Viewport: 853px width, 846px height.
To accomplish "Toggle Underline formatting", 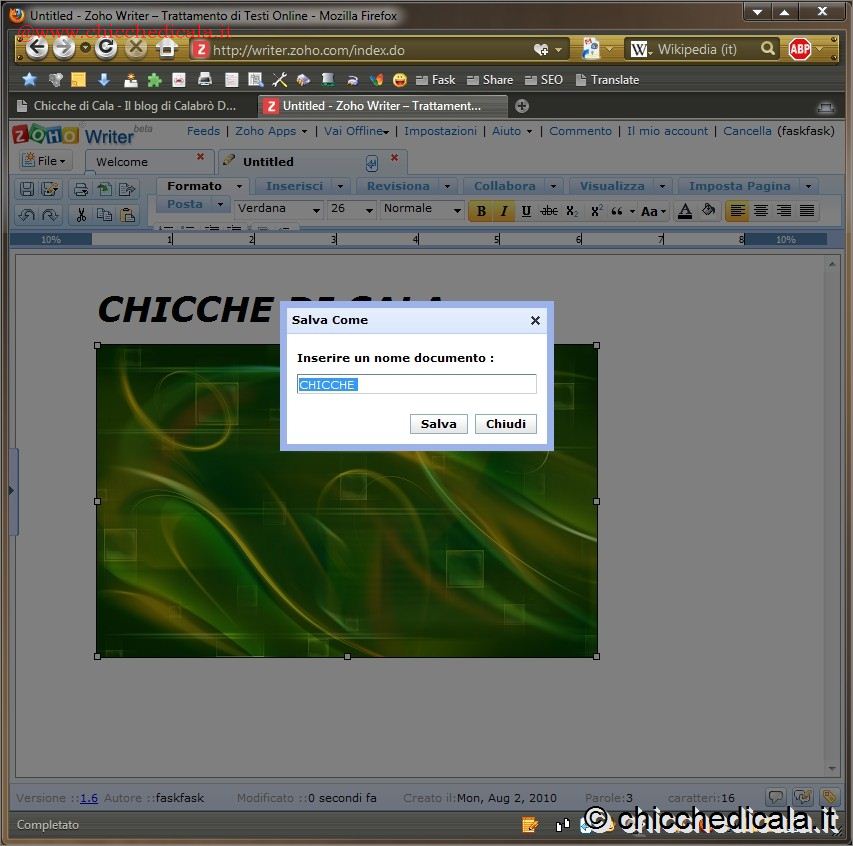I will [x=526, y=211].
